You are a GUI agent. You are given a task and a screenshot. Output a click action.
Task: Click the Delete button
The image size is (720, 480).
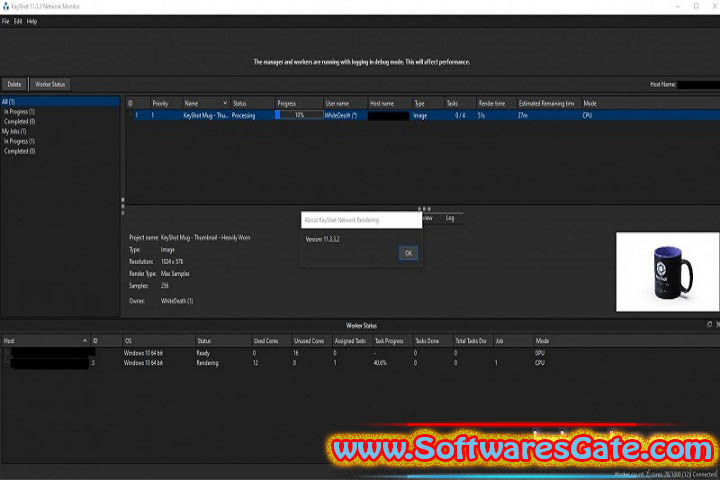pos(14,85)
